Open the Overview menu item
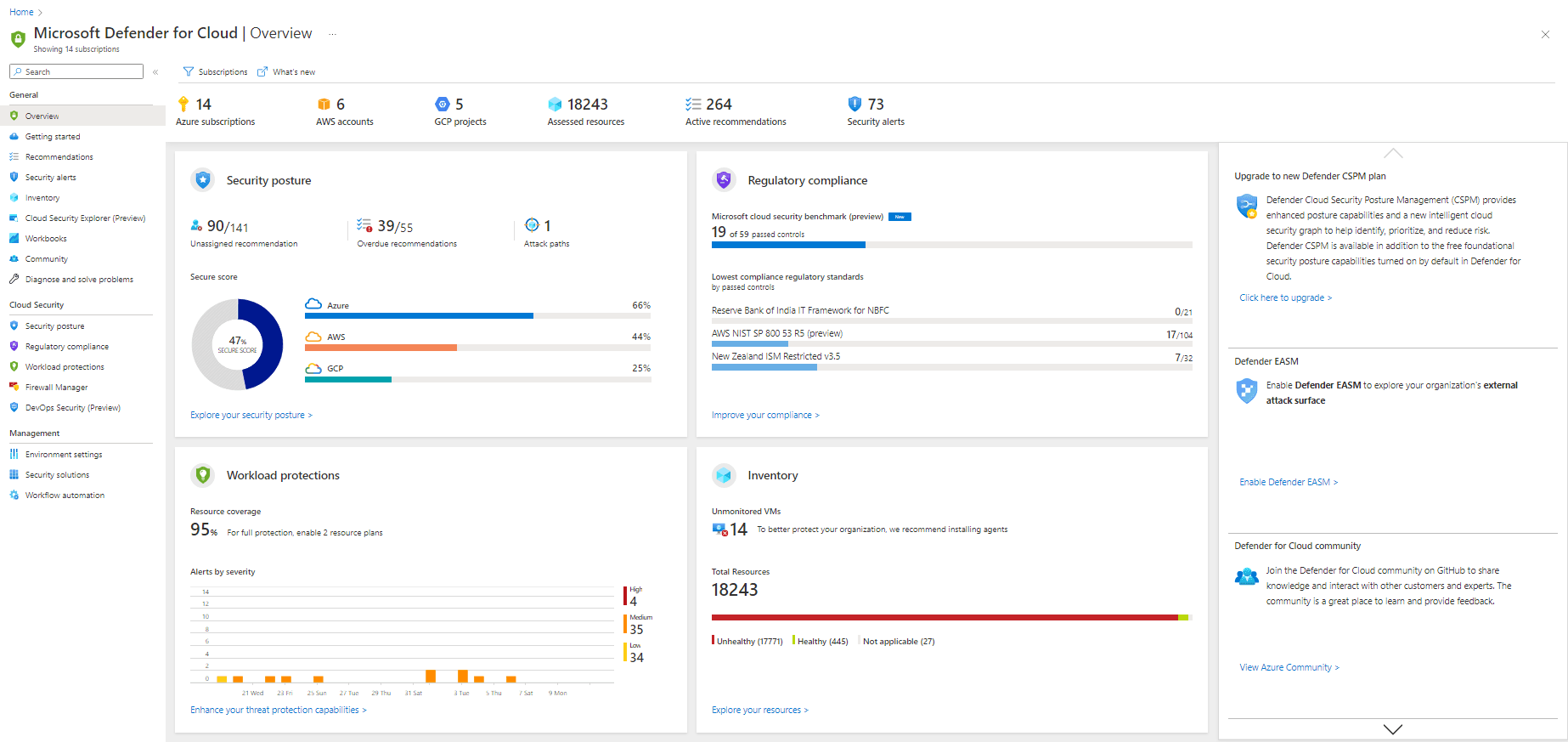Screen dimensions: 1568x742 pos(82,116)
